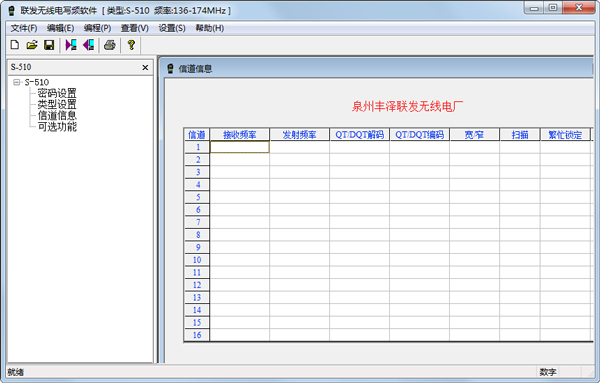Click channel 1 transmit frequency cell
This screenshot has width=600, height=383.
[x=300, y=147]
